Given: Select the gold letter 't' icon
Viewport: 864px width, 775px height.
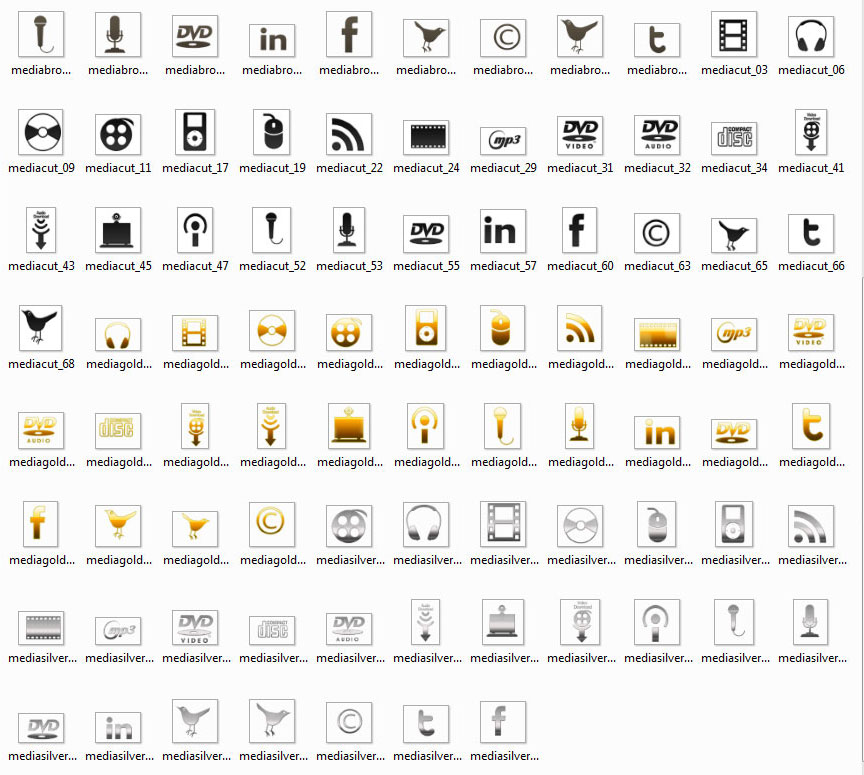Looking at the screenshot, I should [811, 427].
